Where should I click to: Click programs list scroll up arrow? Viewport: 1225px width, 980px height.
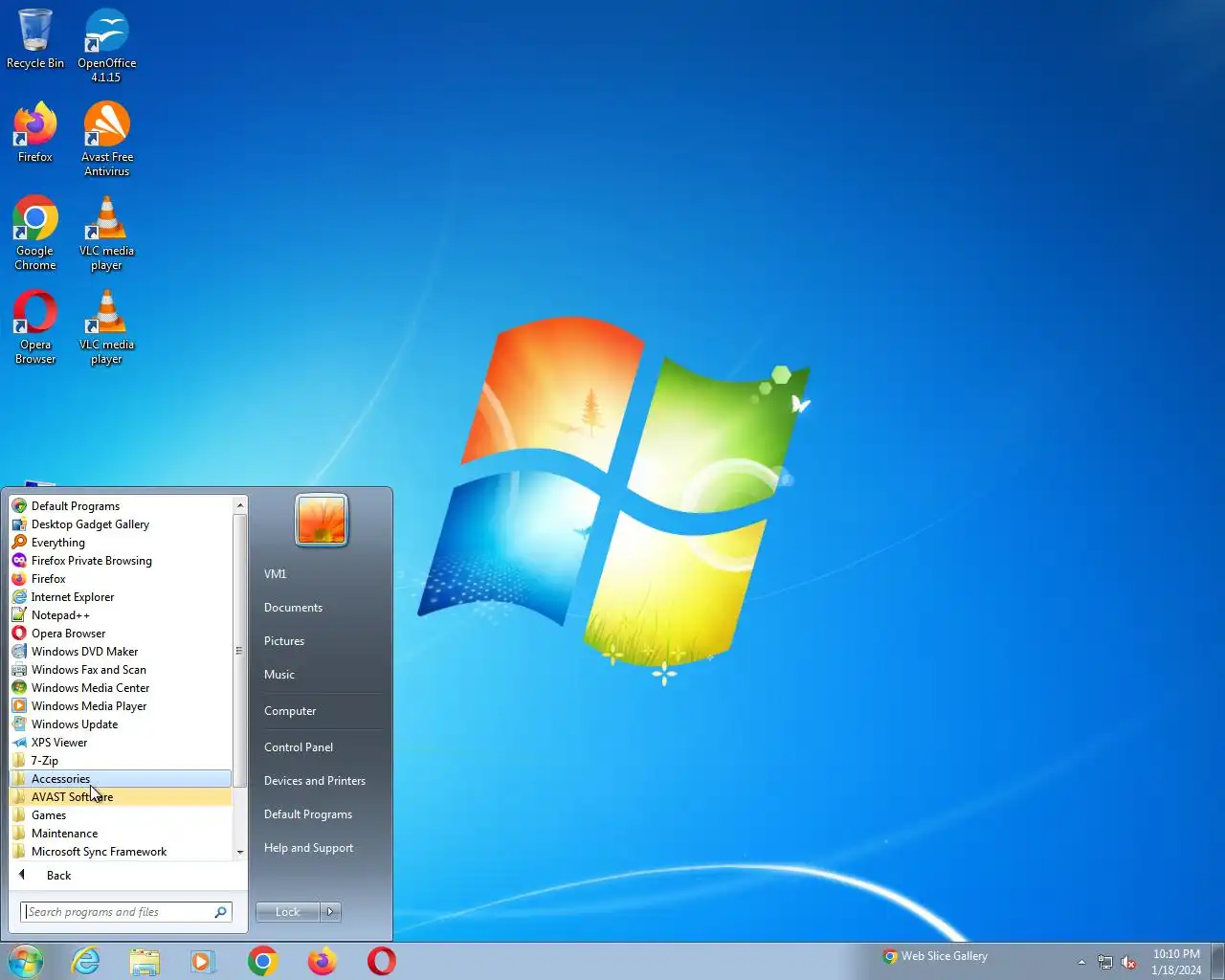click(x=239, y=504)
